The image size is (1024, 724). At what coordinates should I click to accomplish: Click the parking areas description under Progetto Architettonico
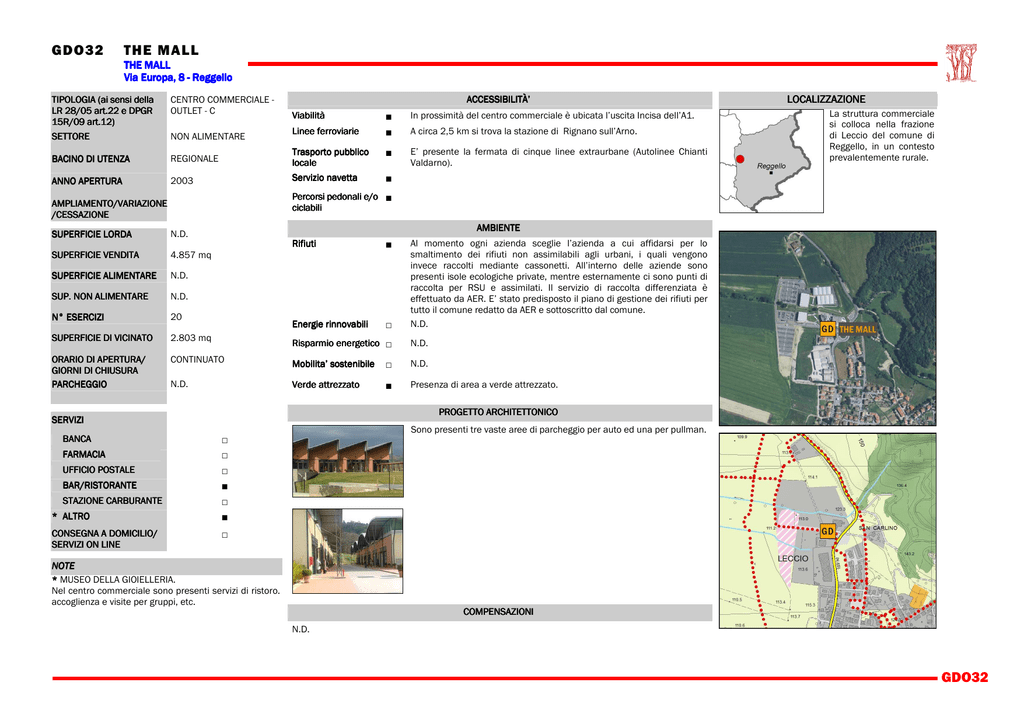pyautogui.click(x=558, y=430)
